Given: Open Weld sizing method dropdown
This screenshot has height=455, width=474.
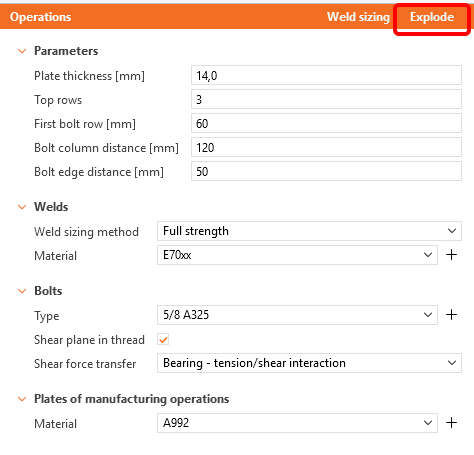Looking at the screenshot, I should point(309,231).
